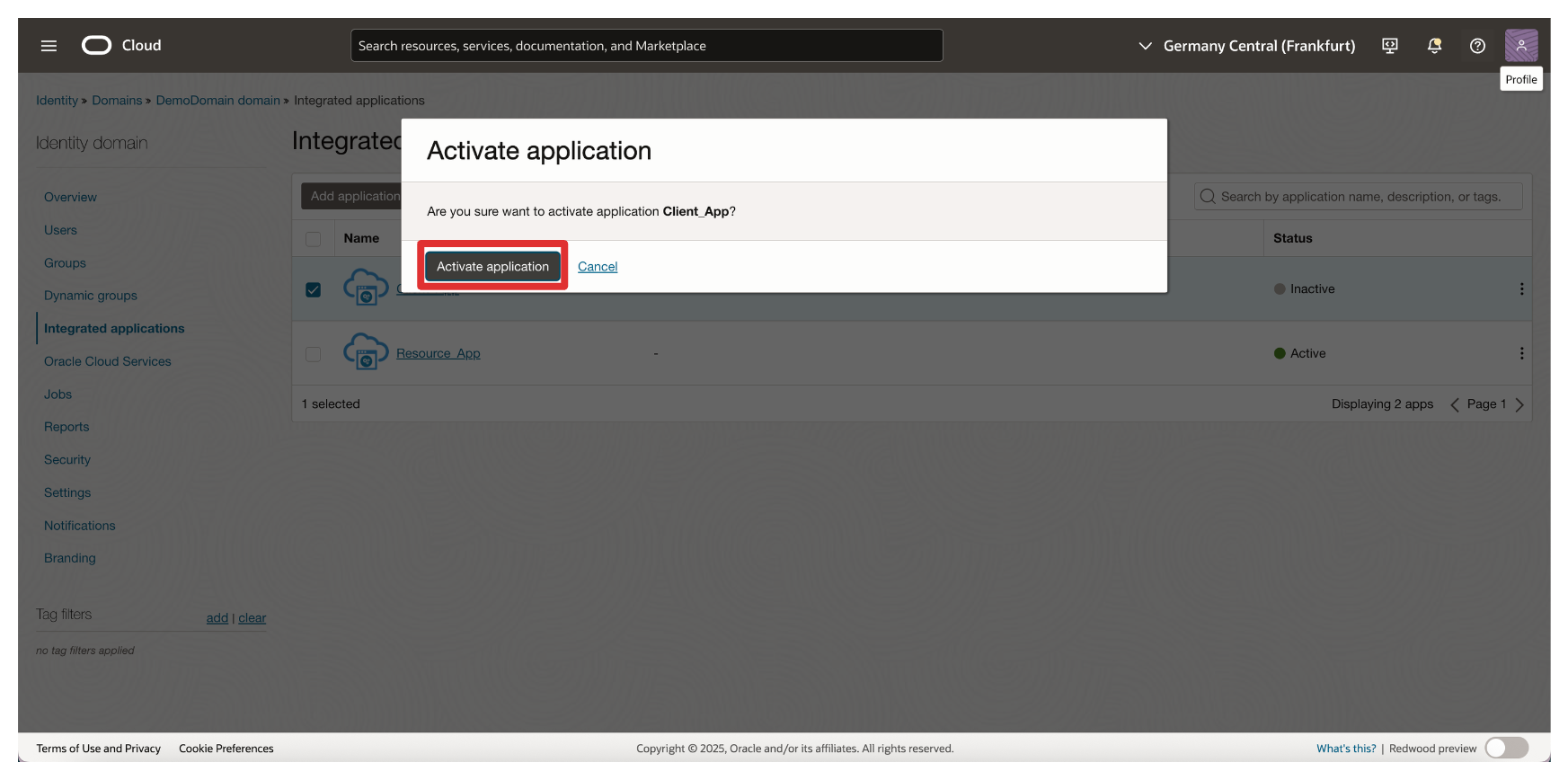
Task: Uncheck the selected Client_App row checkbox
Action: coord(313,289)
